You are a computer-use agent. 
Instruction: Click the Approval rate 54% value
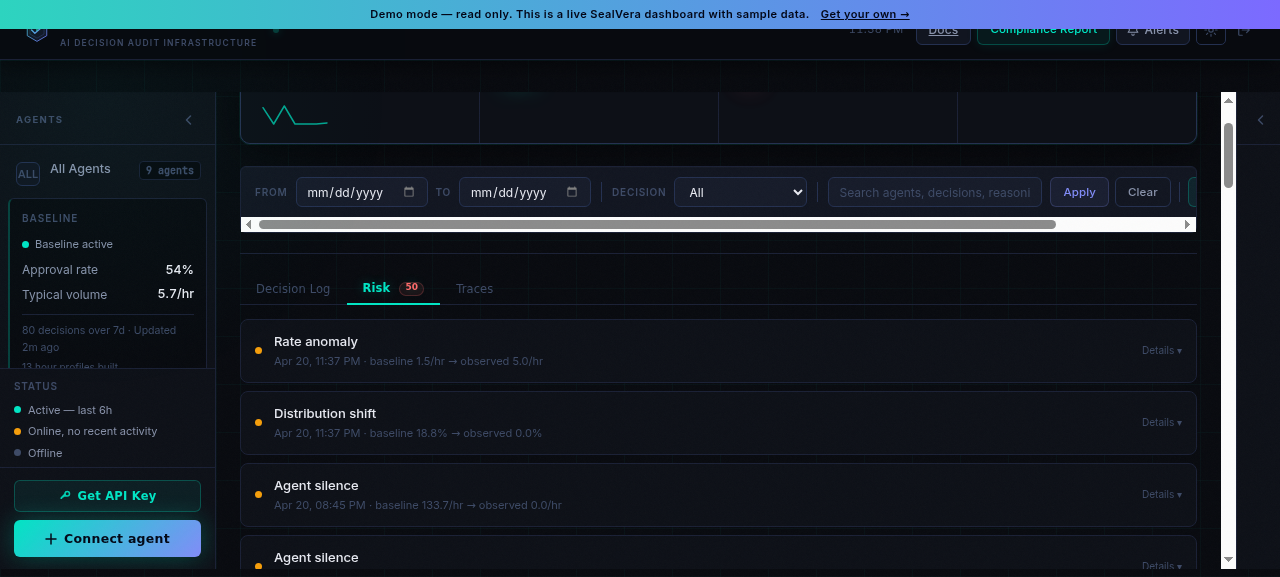(179, 270)
